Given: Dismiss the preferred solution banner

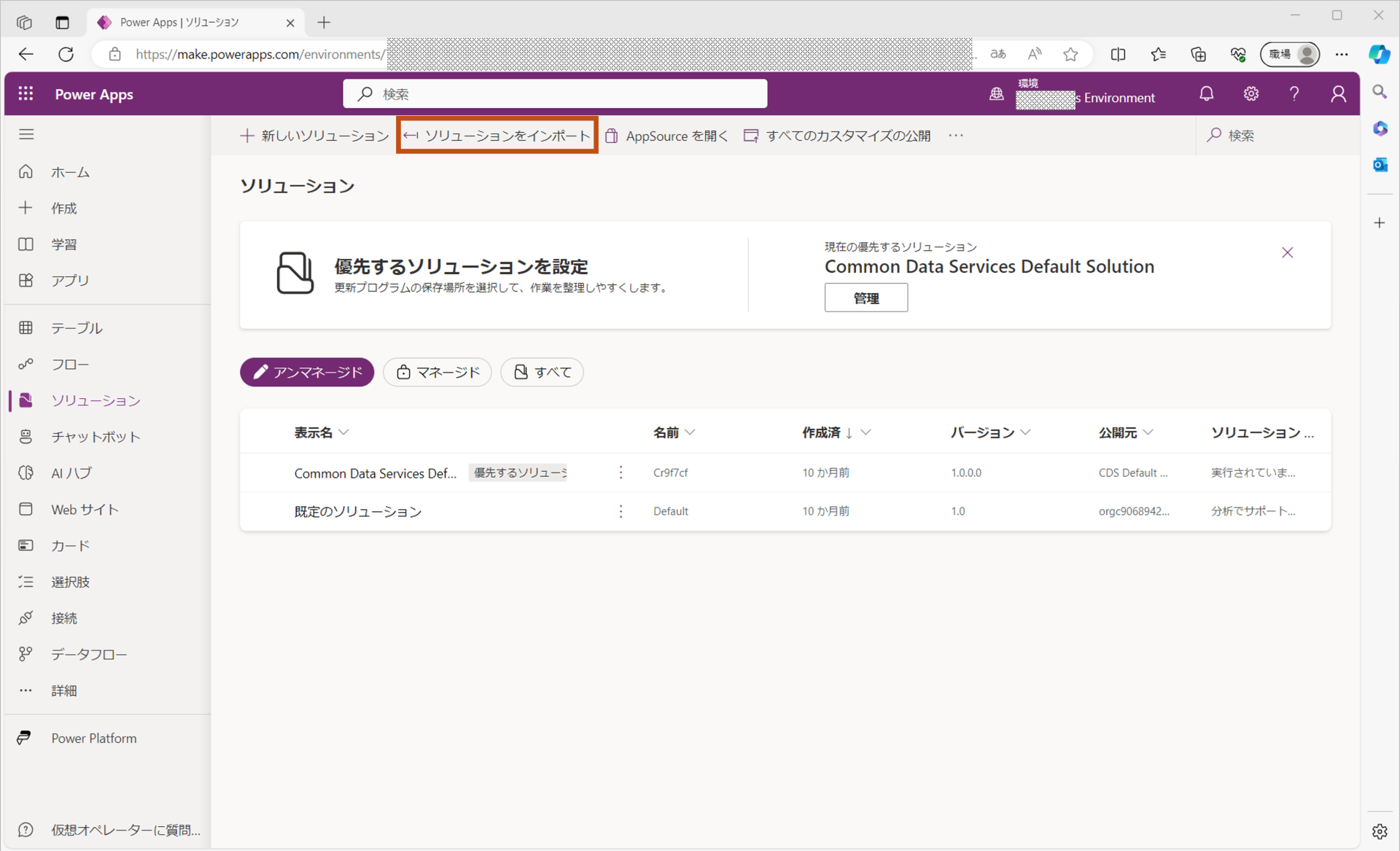Looking at the screenshot, I should [x=1288, y=252].
